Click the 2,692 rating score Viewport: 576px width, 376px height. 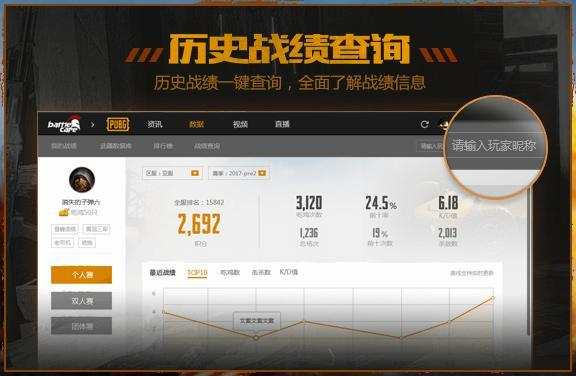click(199, 224)
